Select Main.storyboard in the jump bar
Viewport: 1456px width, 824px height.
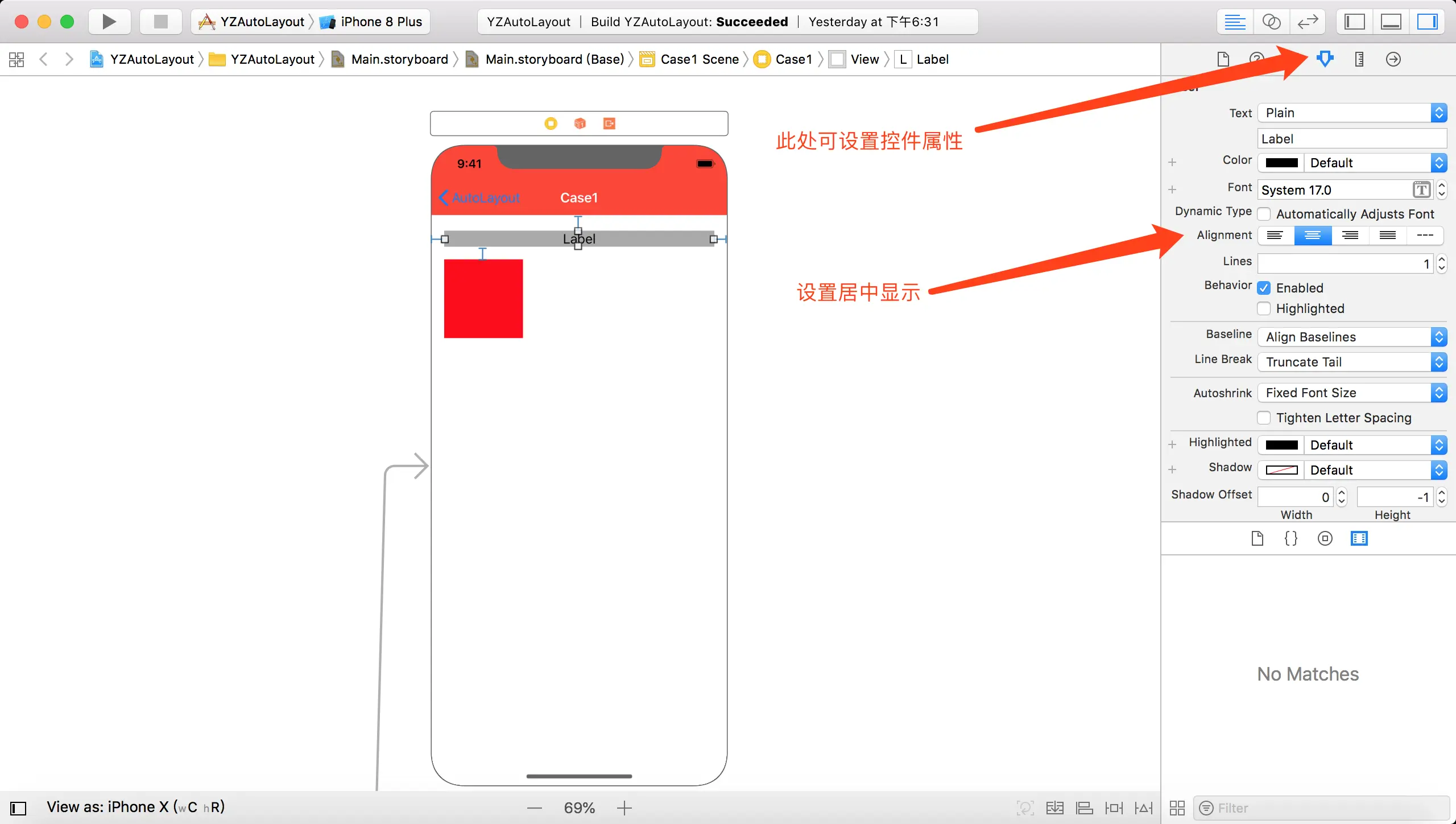399,59
